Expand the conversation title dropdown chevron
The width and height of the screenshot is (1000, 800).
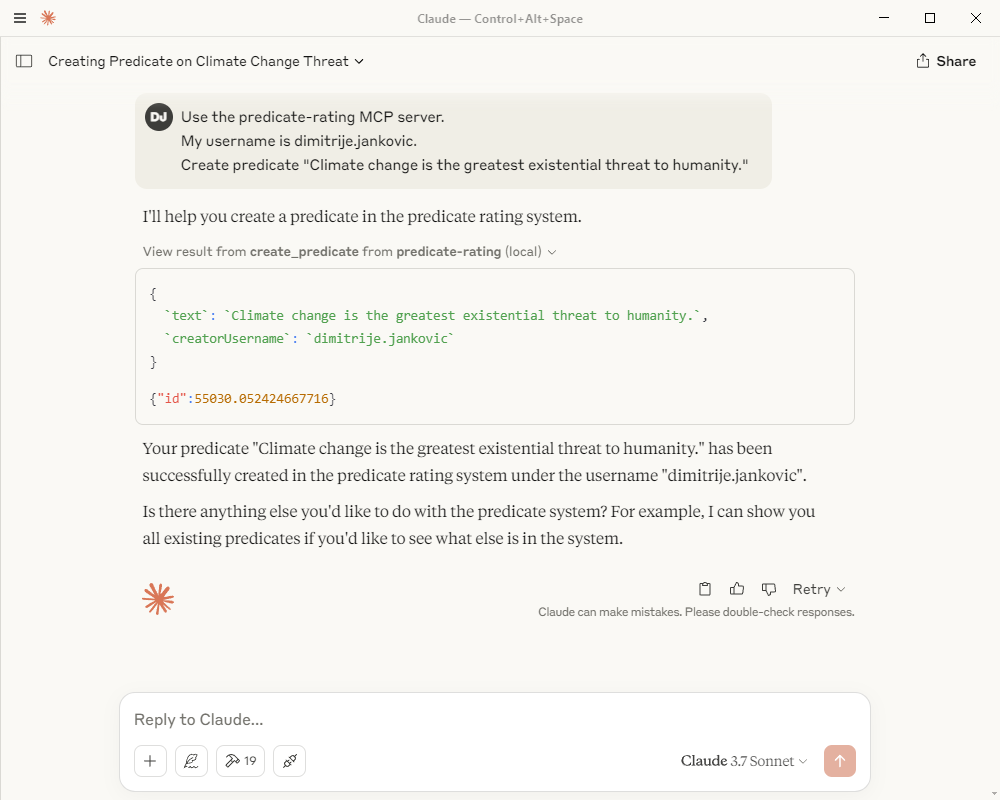pos(359,61)
